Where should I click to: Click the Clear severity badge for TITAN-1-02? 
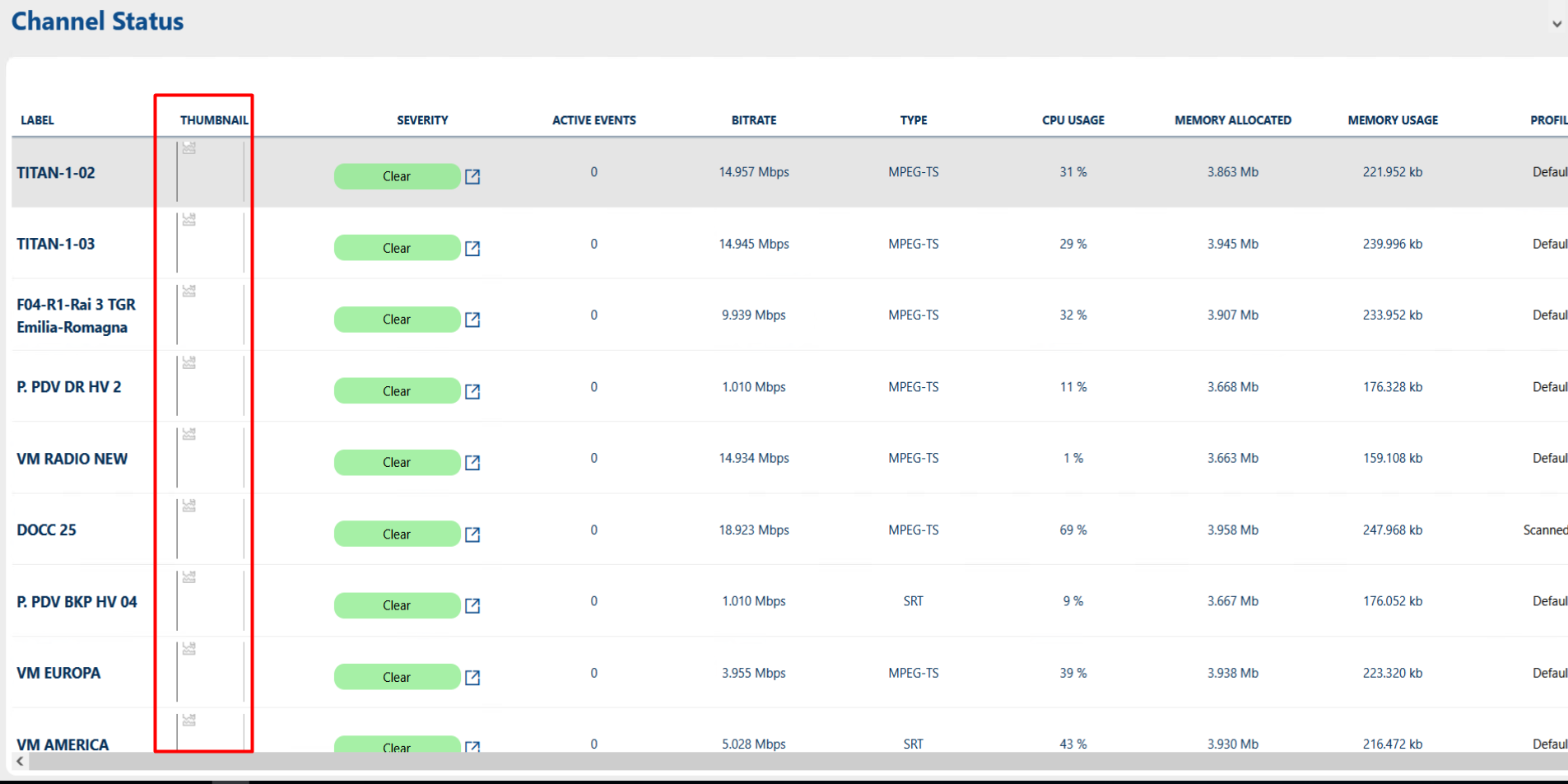click(397, 176)
